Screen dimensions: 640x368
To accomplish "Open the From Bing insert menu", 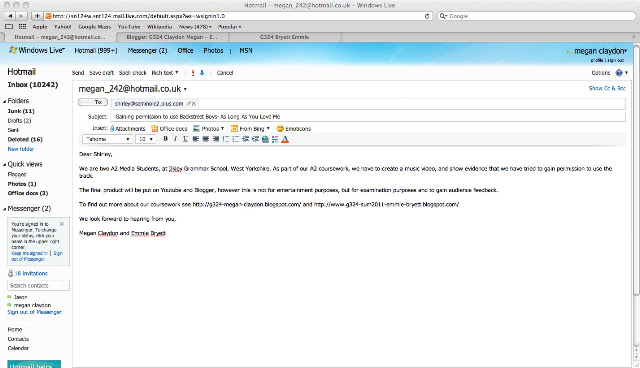I will pos(250,129).
